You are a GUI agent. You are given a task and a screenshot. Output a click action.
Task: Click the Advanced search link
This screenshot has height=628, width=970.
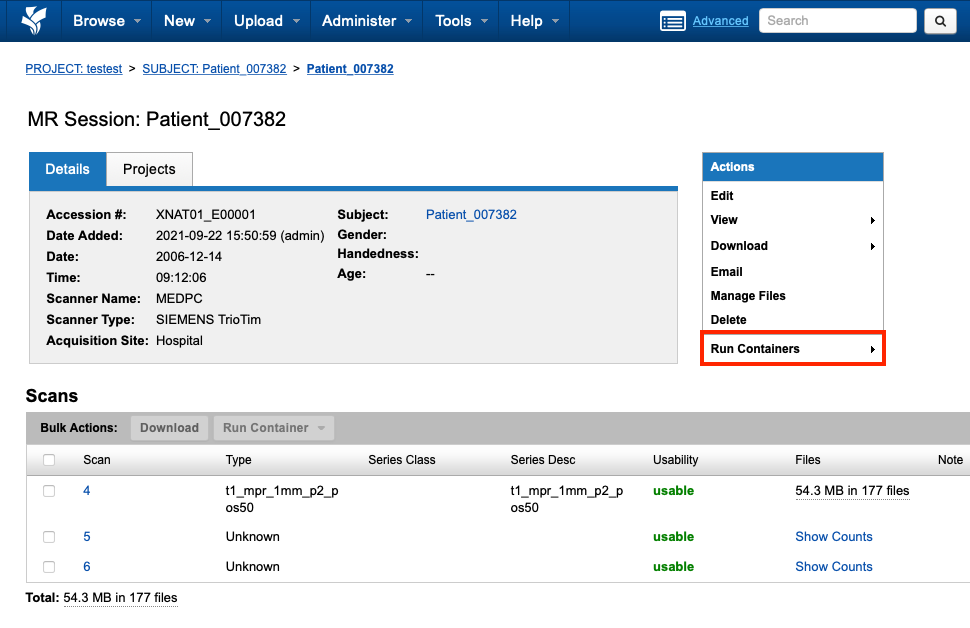click(720, 21)
